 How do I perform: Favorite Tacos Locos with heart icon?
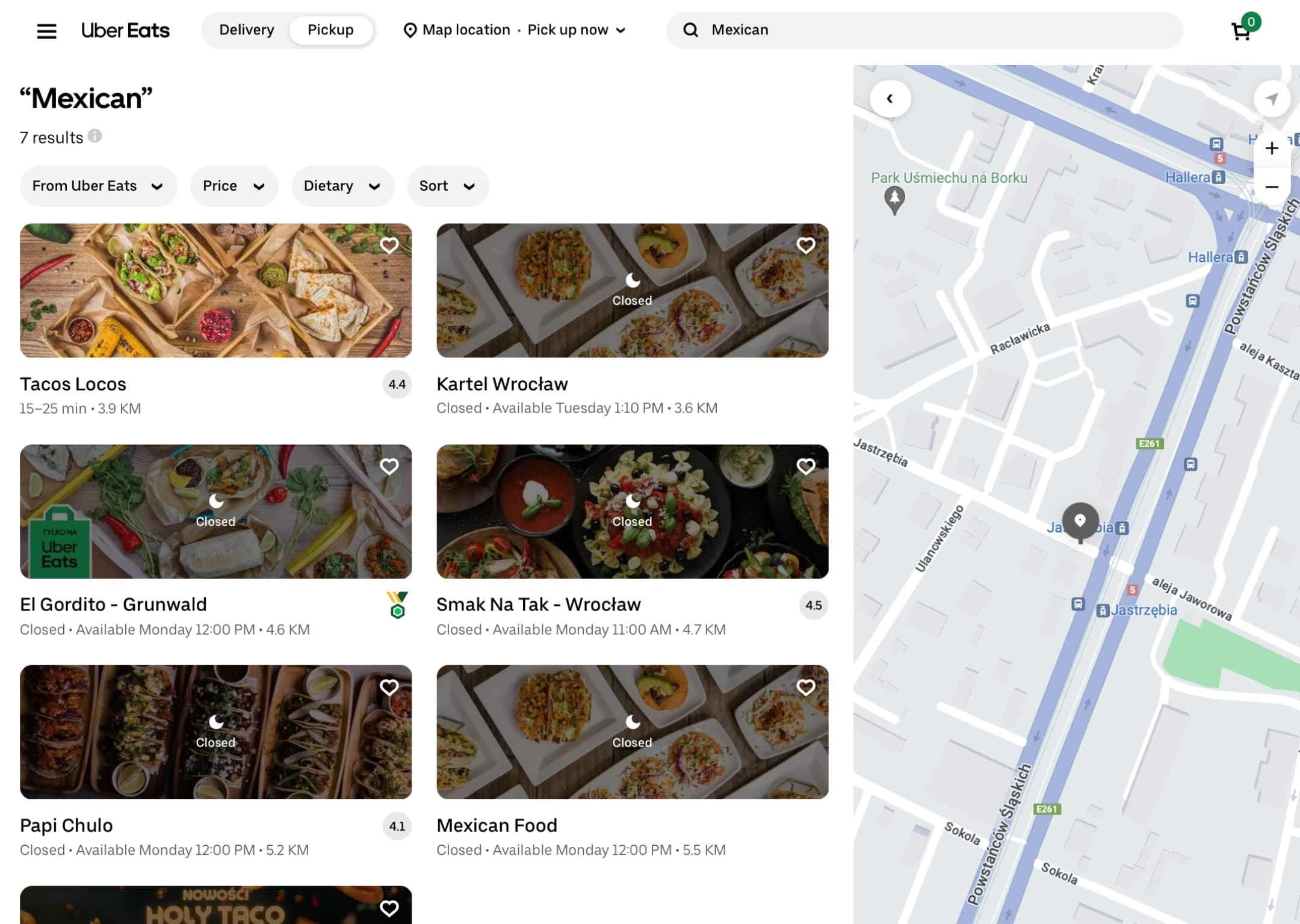pos(389,245)
